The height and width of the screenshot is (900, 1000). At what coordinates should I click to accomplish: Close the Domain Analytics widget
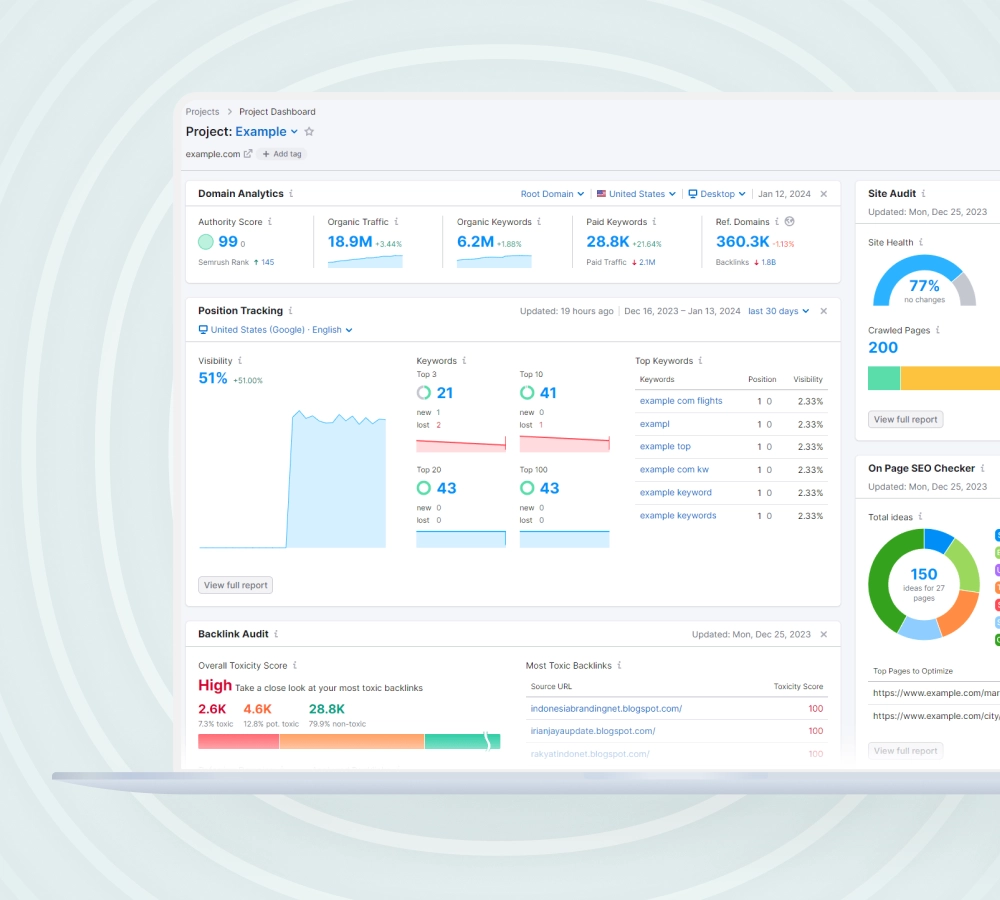[x=824, y=194]
